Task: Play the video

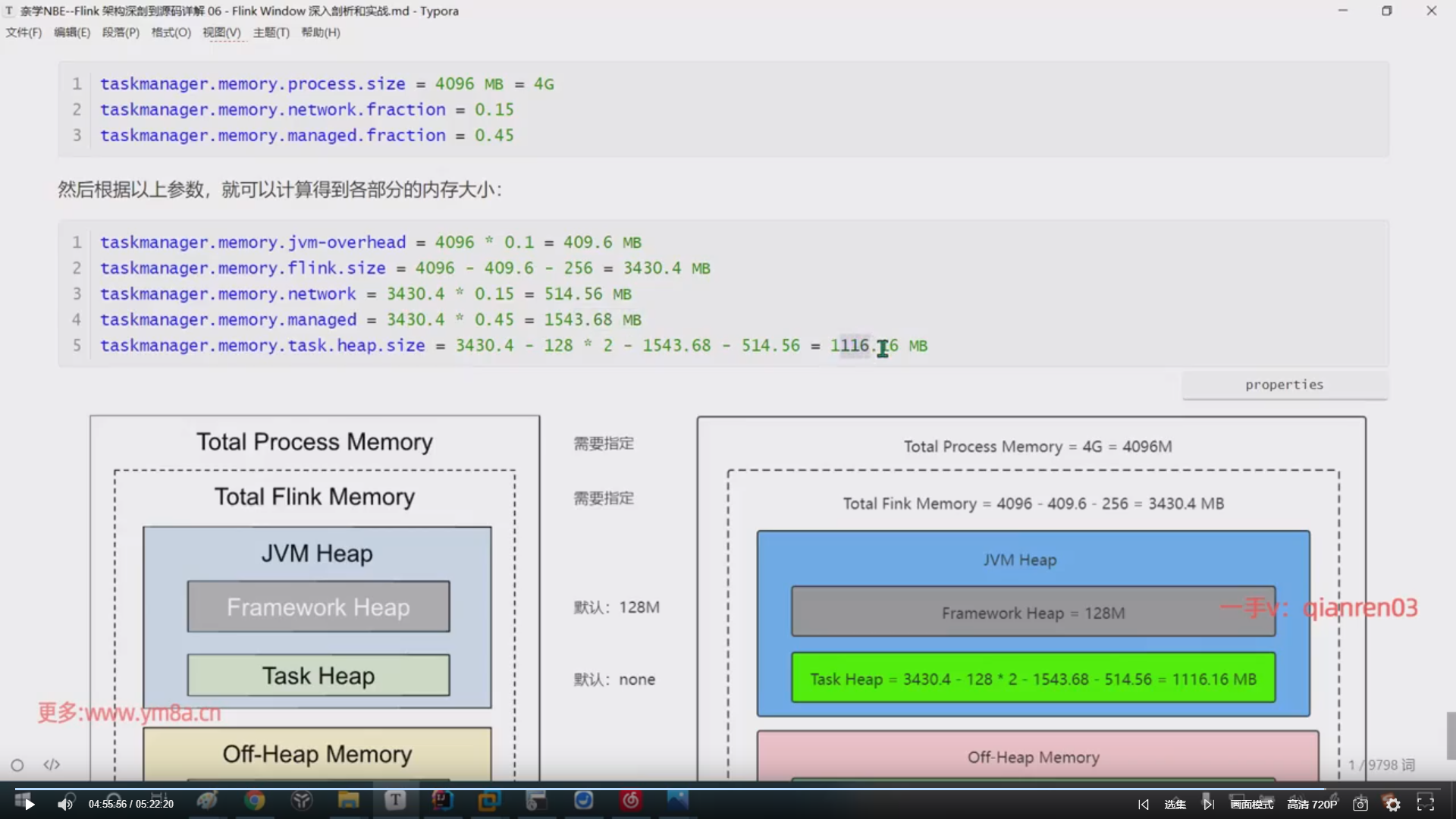Action: tap(30, 805)
